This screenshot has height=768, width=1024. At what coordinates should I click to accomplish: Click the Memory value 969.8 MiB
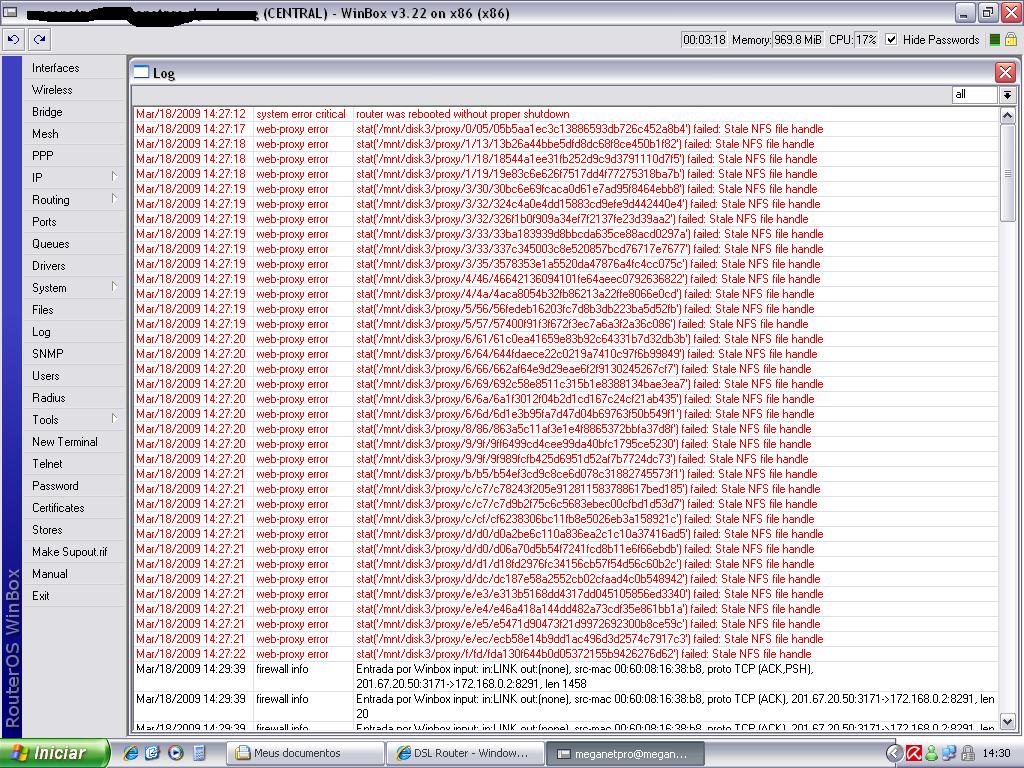tap(797, 40)
